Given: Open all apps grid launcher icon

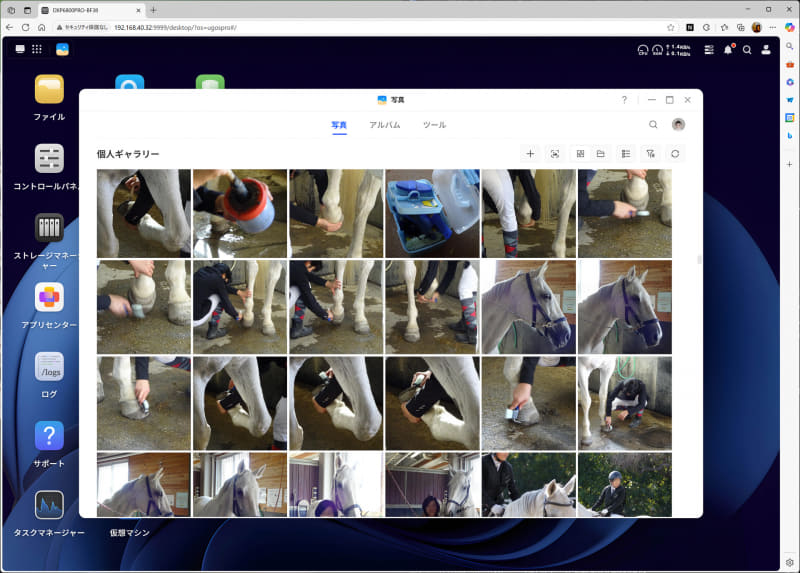Looking at the screenshot, I should point(37,49).
